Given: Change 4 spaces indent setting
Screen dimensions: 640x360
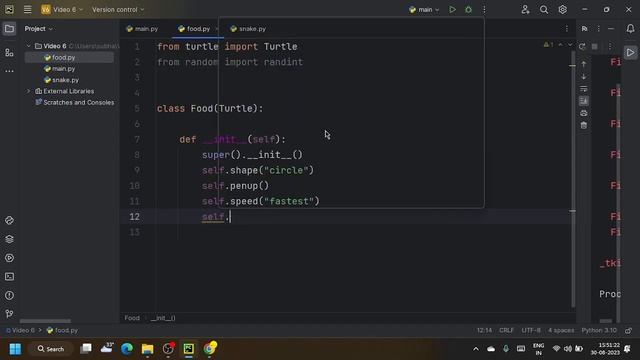Looking at the screenshot, I should click(561, 330).
